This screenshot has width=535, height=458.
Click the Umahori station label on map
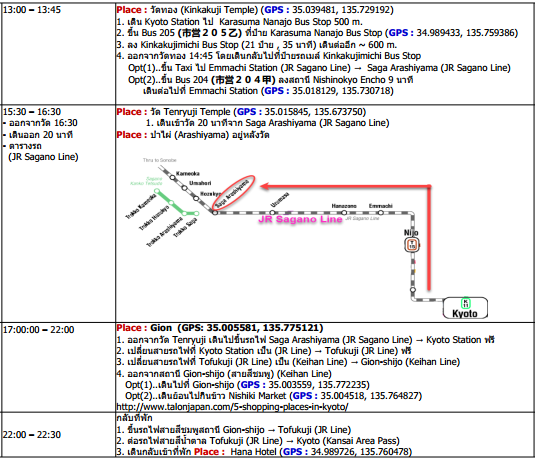pyautogui.click(x=200, y=183)
